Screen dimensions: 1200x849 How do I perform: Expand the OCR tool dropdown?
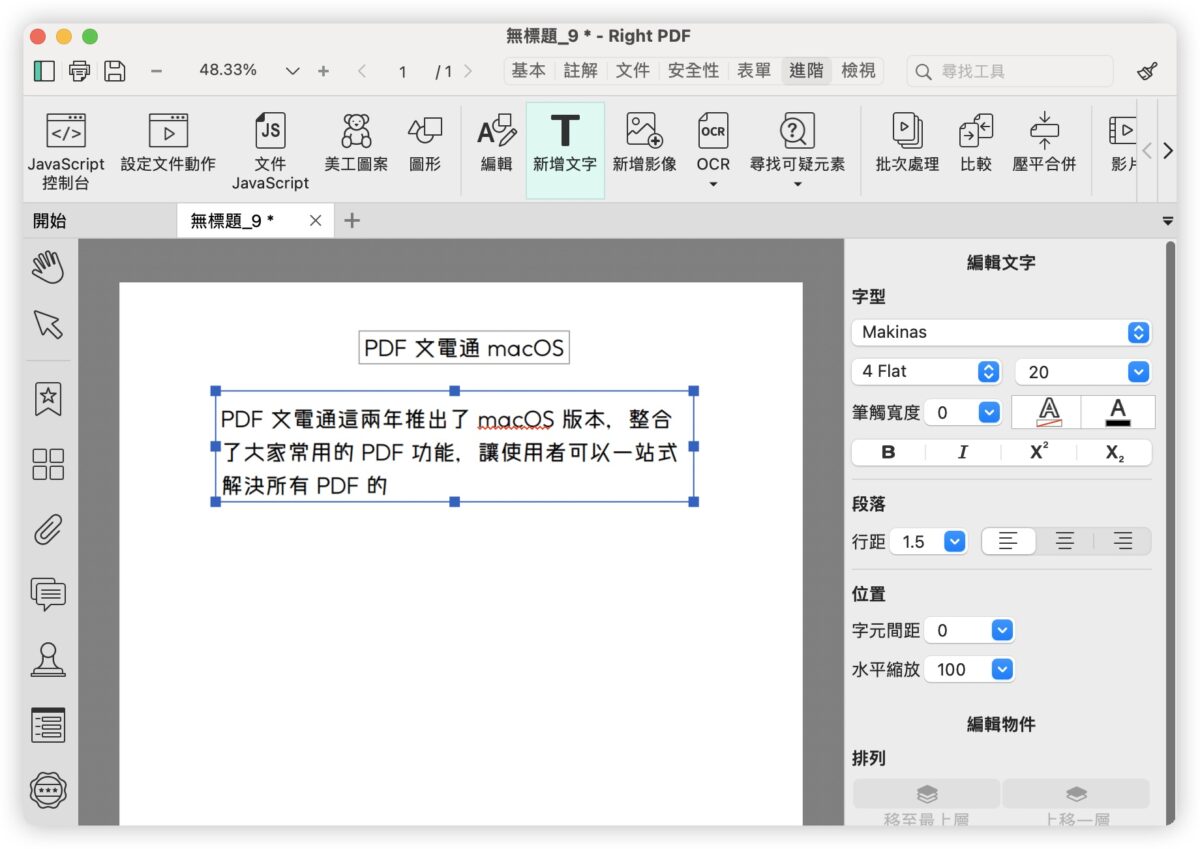(x=713, y=185)
